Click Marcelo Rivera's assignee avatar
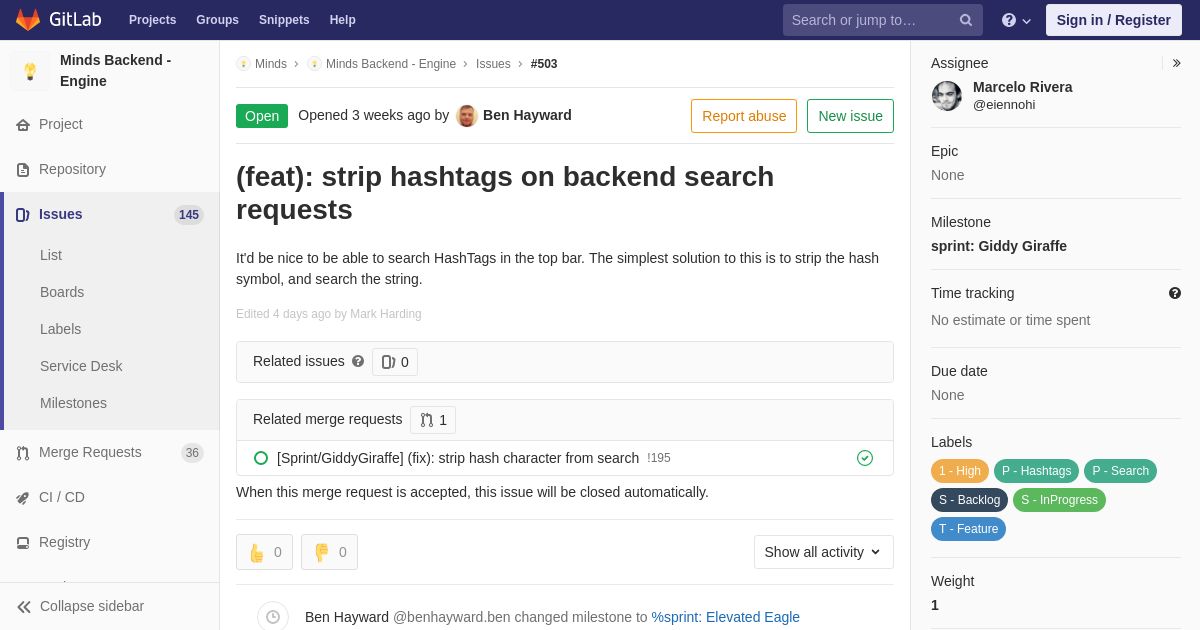Viewport: 1200px width, 630px height. pyautogui.click(x=947, y=96)
